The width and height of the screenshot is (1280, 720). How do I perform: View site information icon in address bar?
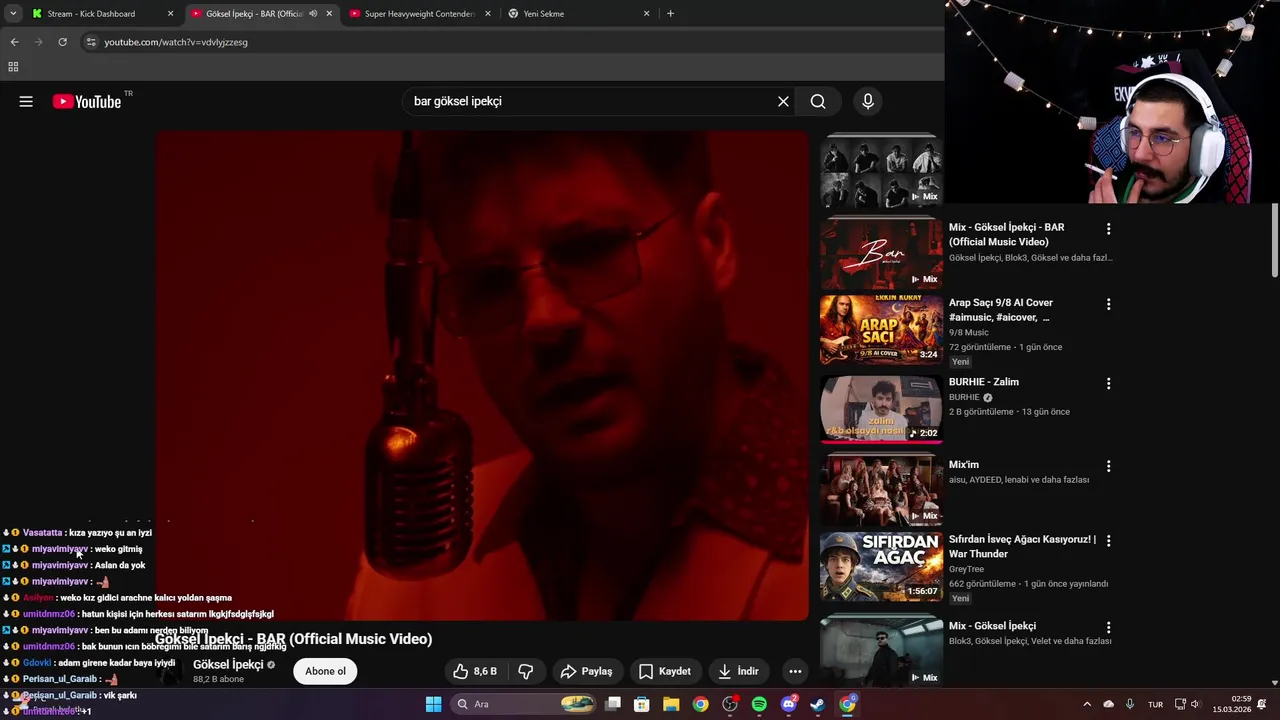91,42
